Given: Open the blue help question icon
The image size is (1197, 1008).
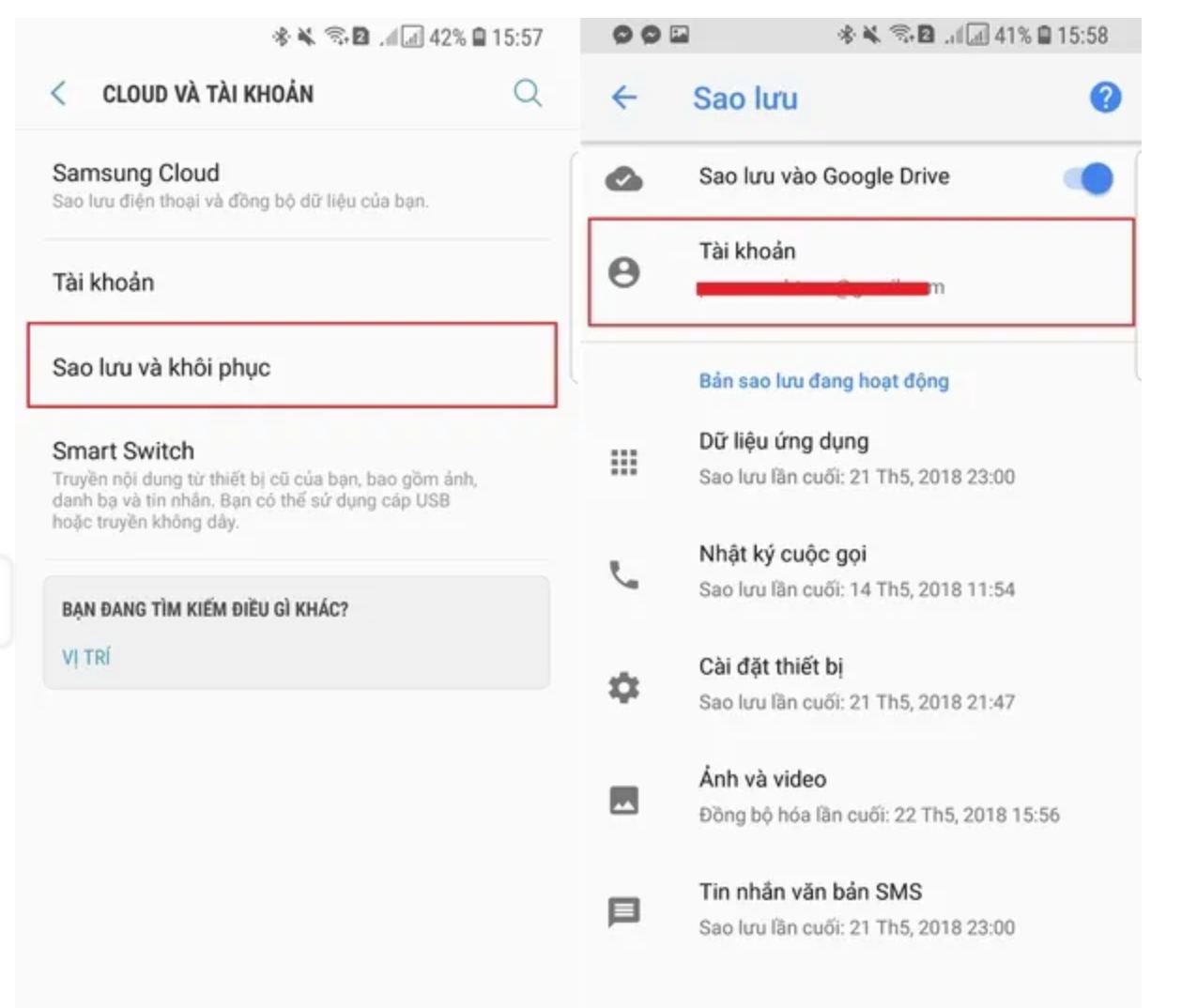Looking at the screenshot, I should [1105, 97].
